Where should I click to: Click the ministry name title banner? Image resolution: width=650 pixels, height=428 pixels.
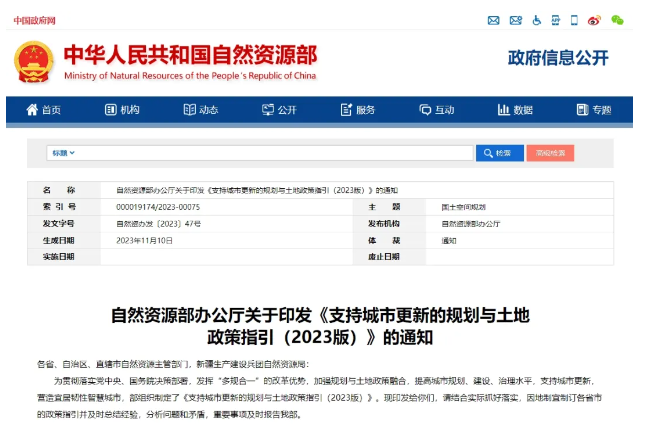(190, 55)
